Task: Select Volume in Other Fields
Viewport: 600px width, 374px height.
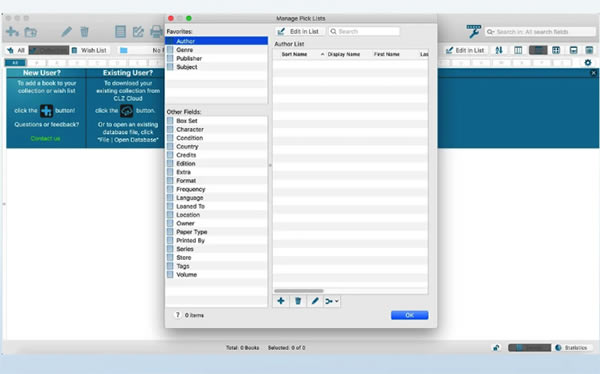Action: click(217, 275)
